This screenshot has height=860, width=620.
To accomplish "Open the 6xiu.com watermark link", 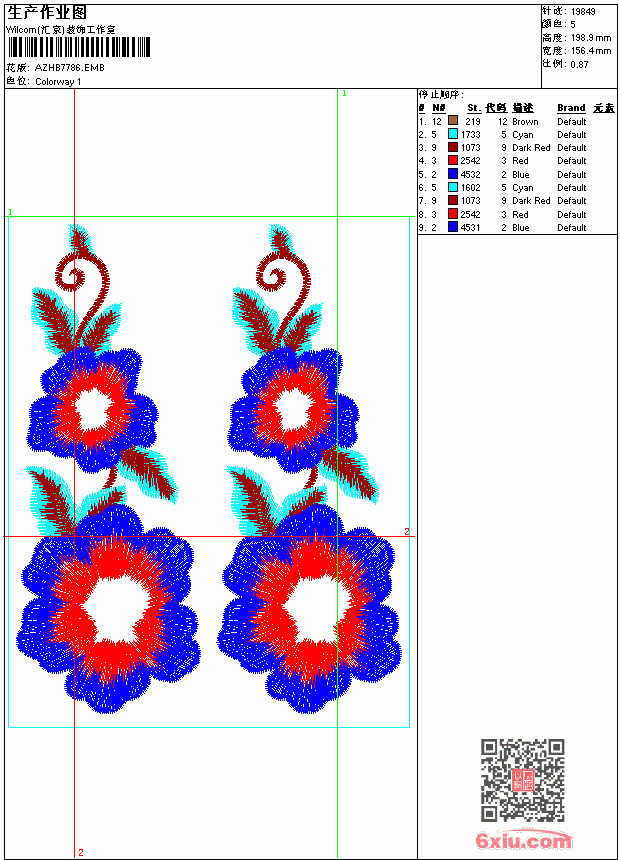I will click(524, 840).
